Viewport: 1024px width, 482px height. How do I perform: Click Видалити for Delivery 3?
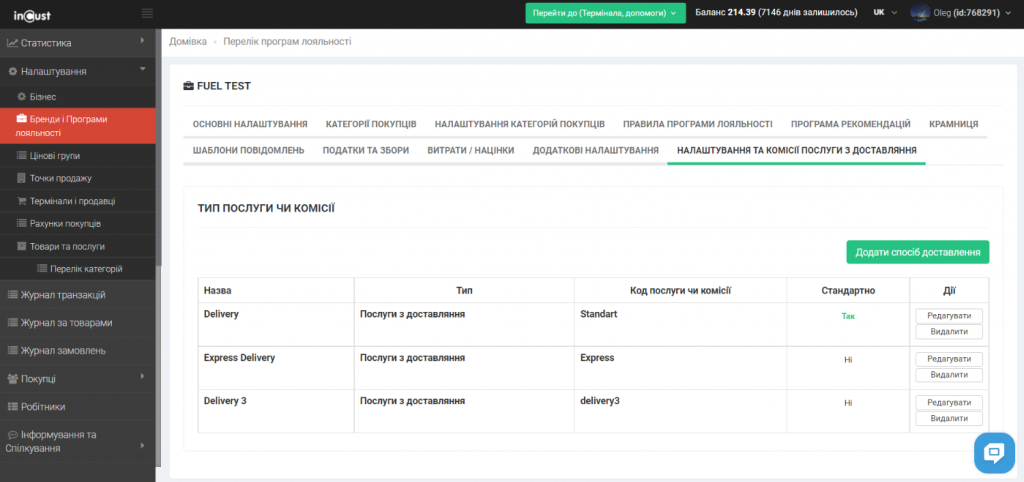tap(948, 418)
